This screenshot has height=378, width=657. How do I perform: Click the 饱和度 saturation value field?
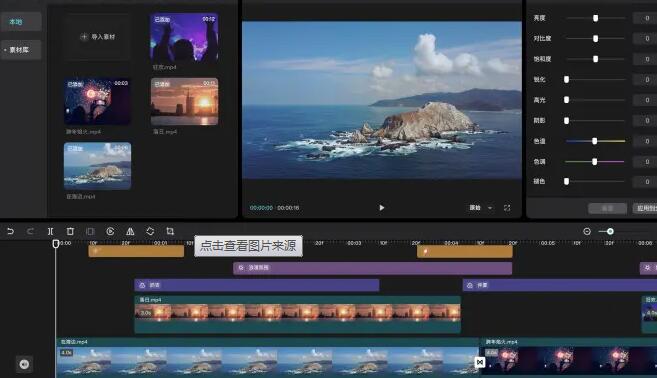[645, 59]
